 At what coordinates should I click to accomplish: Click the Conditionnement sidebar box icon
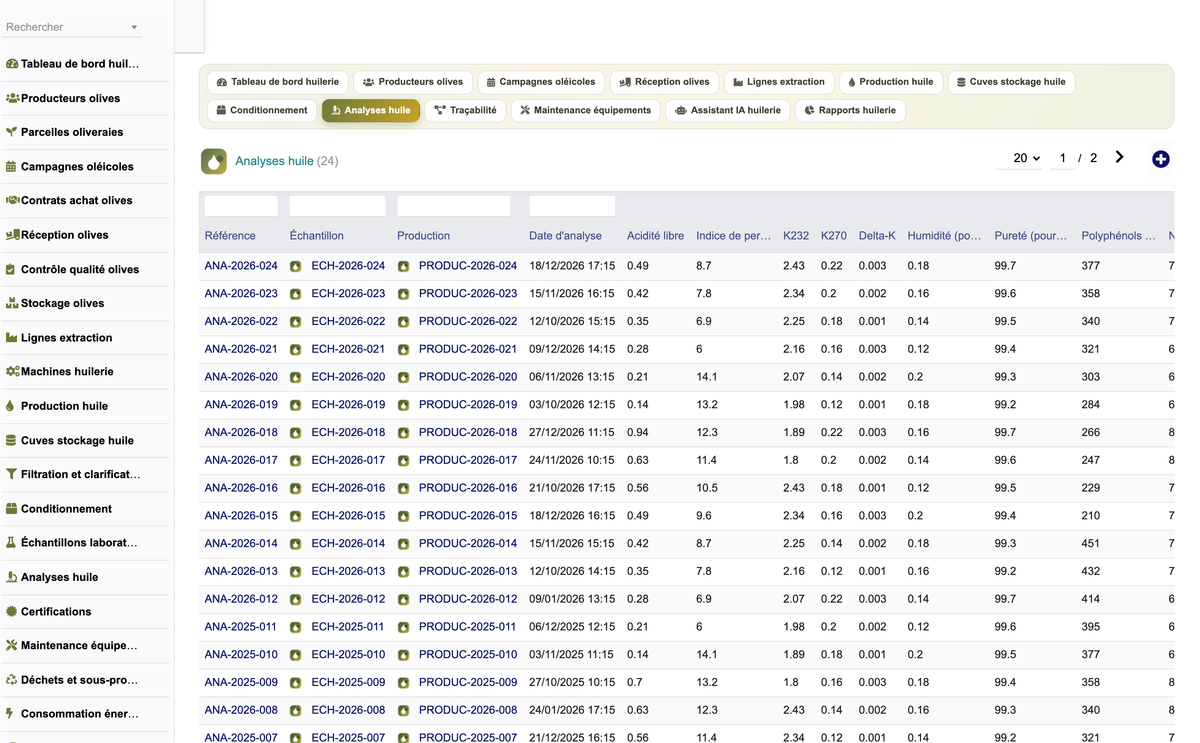pos(12,509)
